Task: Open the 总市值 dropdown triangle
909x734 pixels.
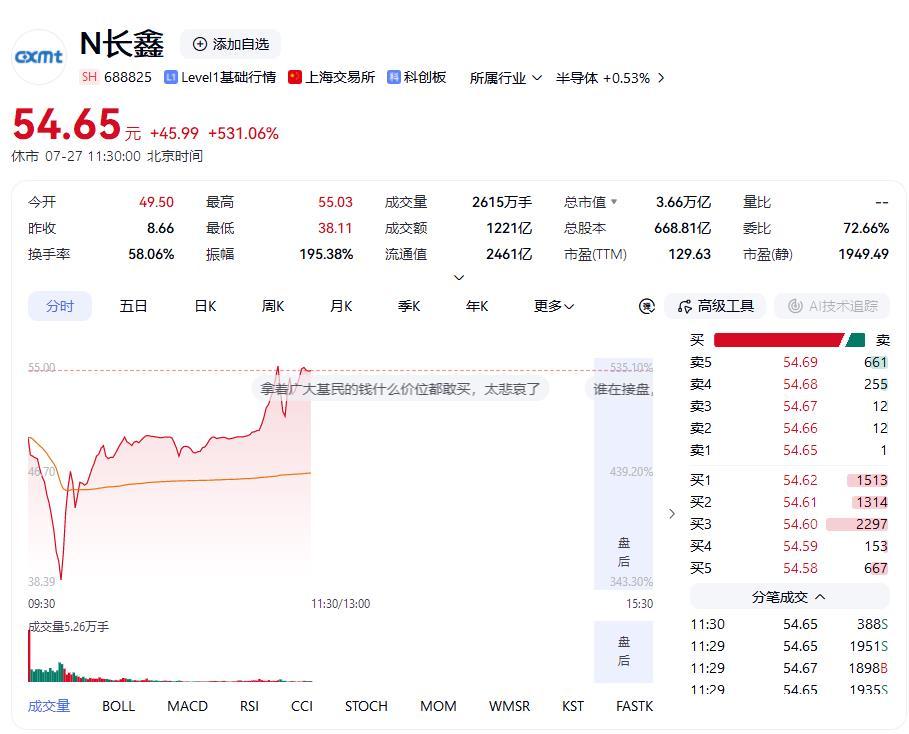Action: point(614,202)
